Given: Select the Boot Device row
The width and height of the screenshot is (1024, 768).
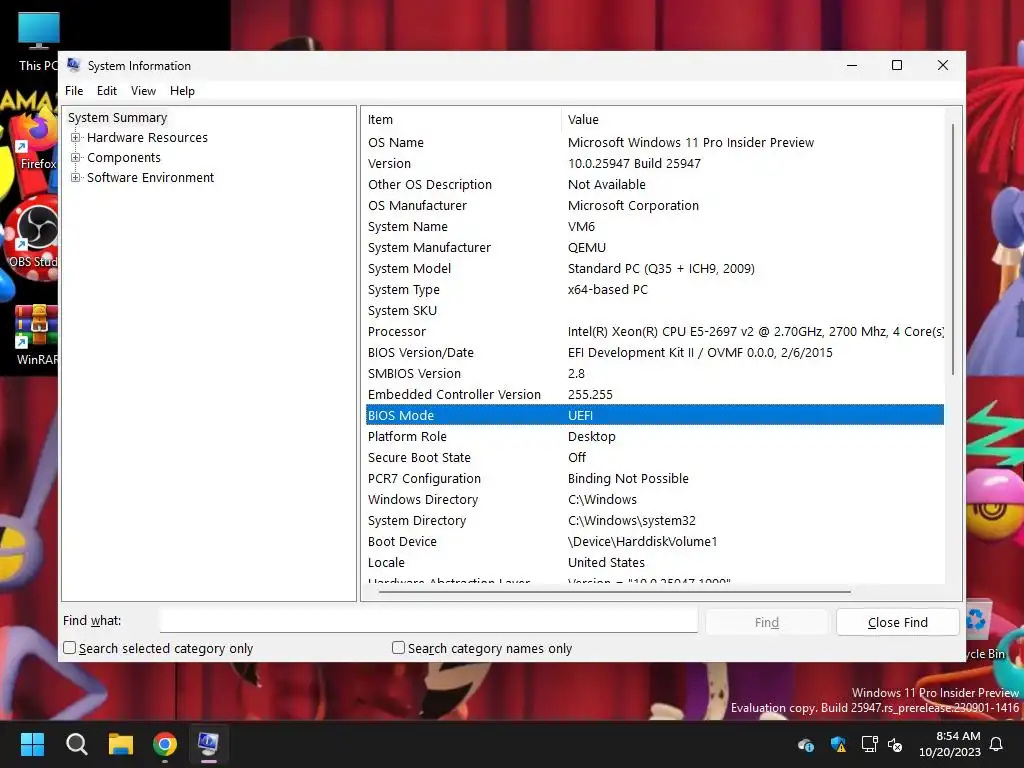Looking at the screenshot, I should tap(654, 541).
